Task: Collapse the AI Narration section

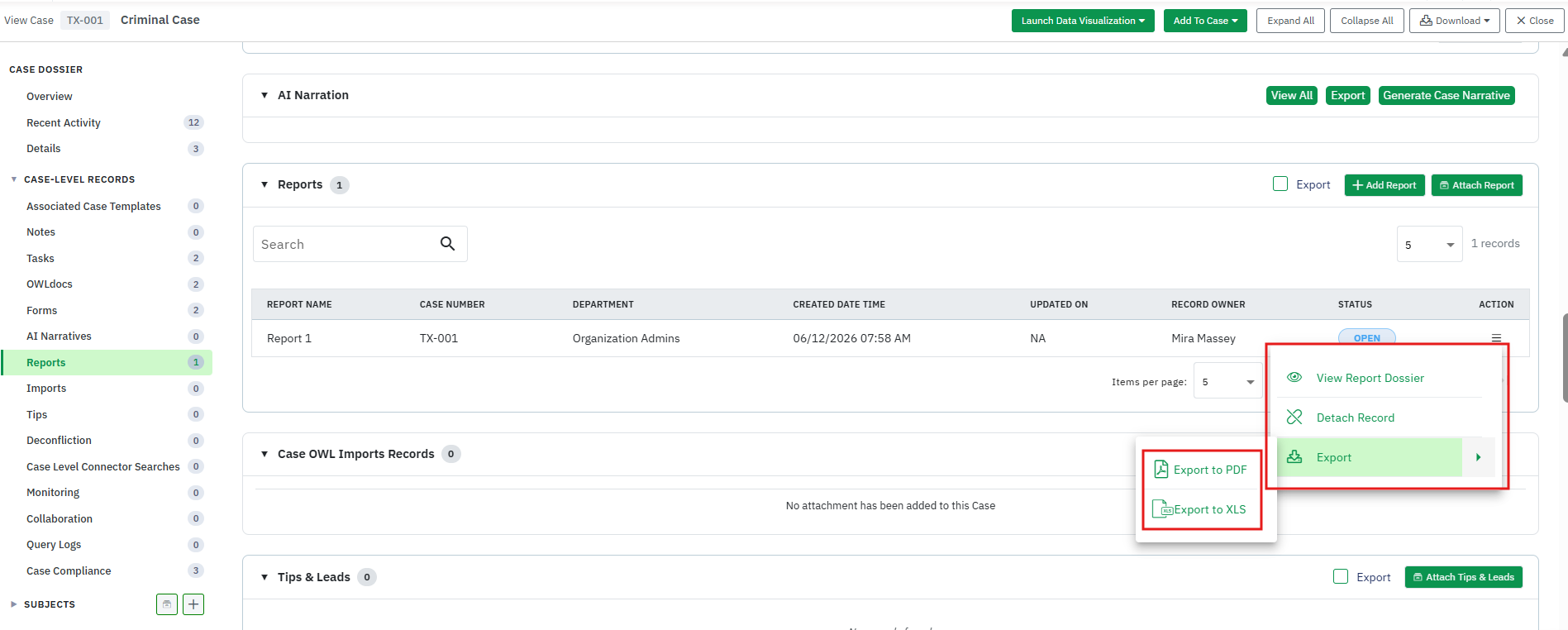Action: 265,95
